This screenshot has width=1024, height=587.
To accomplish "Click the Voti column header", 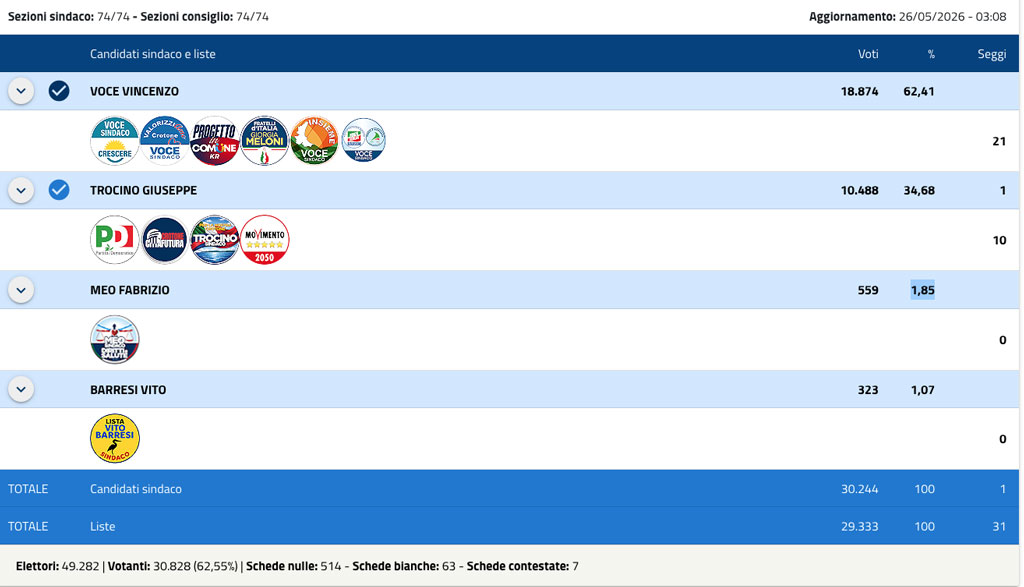I will (868, 54).
